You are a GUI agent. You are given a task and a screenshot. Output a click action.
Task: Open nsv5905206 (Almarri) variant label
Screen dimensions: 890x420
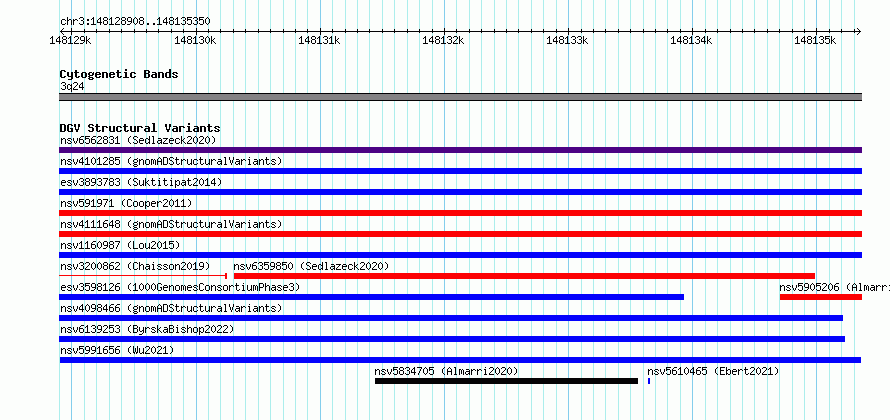834,287
